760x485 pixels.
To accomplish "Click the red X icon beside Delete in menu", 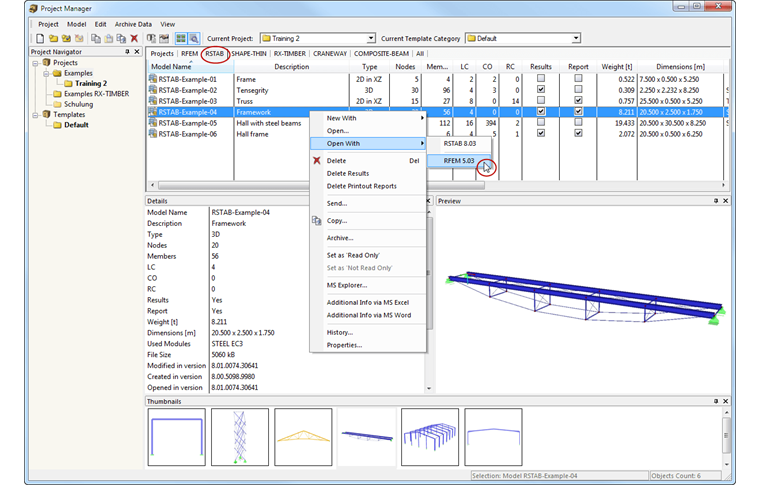I will (x=317, y=160).
